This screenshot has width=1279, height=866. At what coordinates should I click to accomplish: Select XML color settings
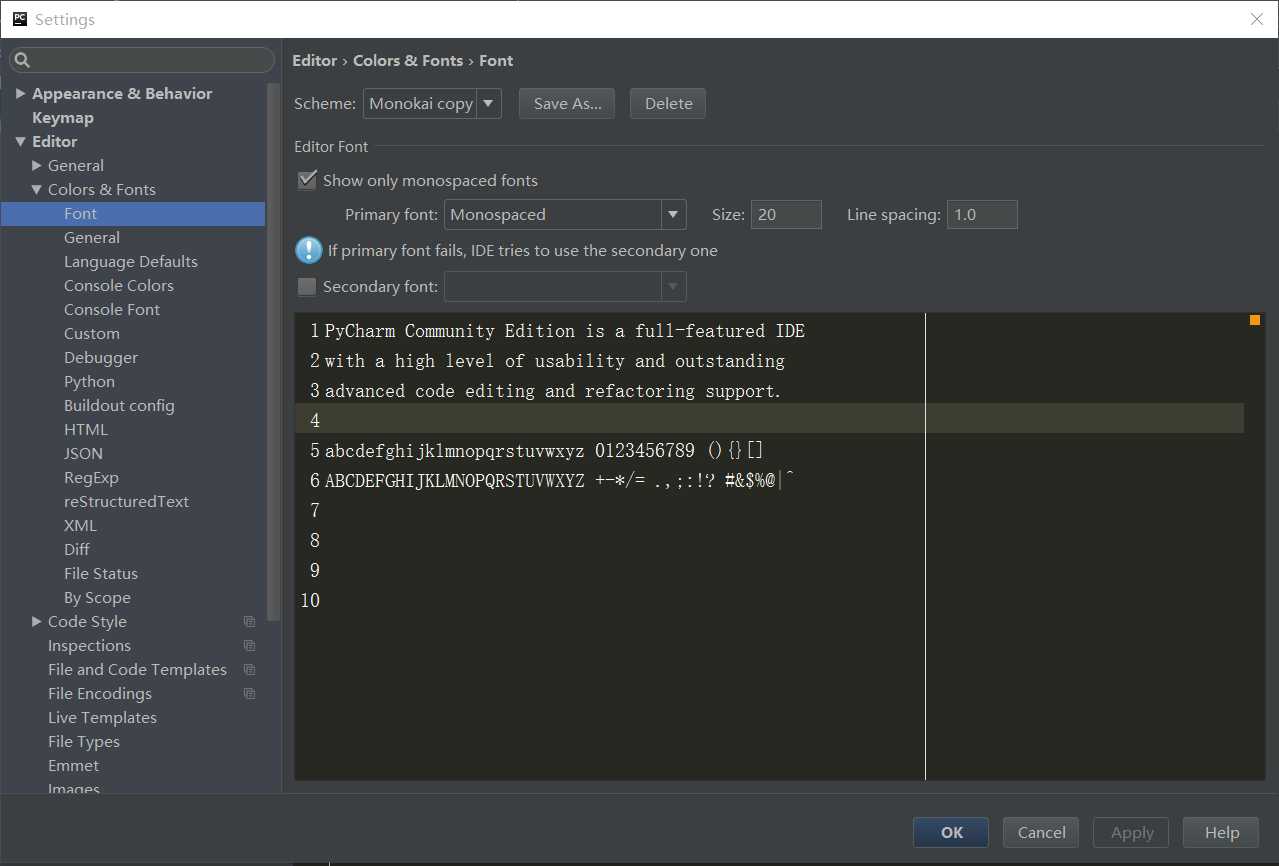click(81, 526)
